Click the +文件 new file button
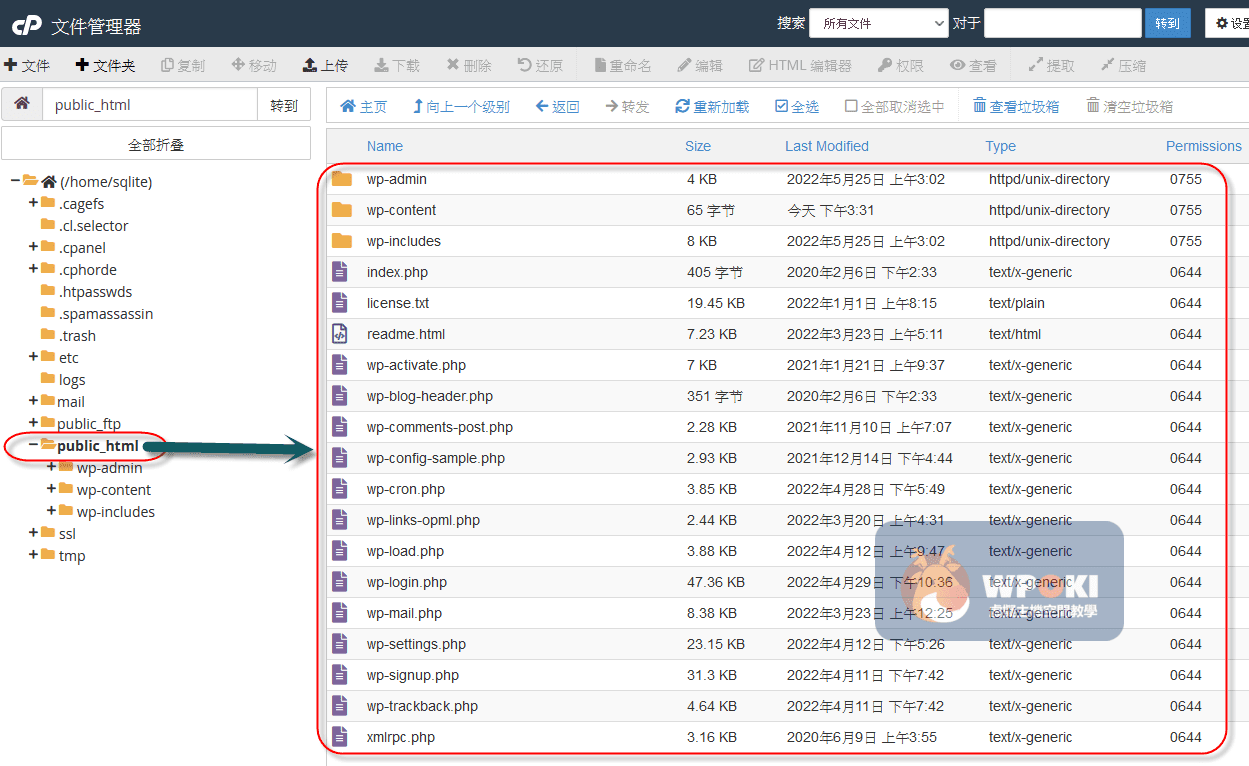Screen dimensions: 1249x766 tap(27, 65)
